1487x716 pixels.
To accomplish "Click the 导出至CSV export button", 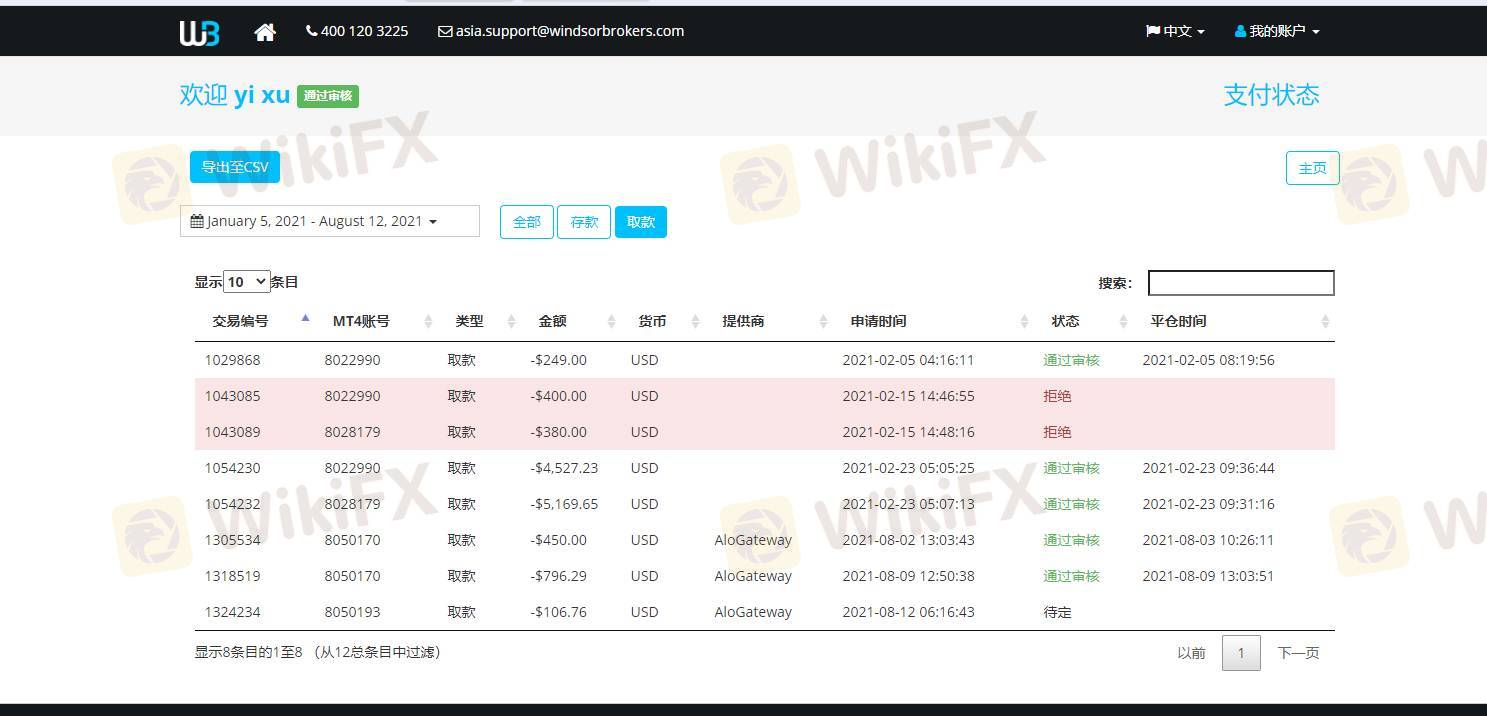I will [235, 167].
